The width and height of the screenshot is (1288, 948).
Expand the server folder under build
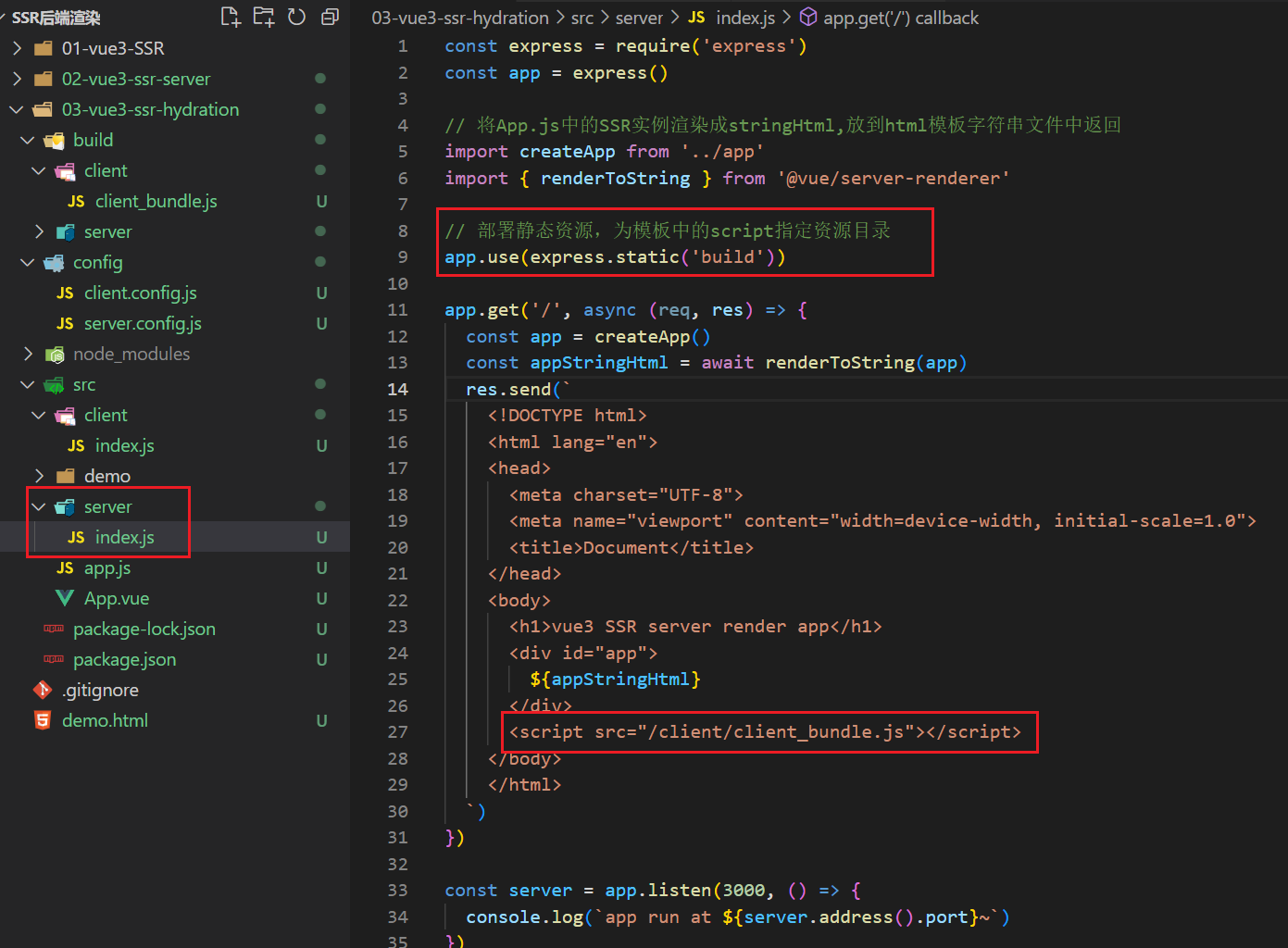(39, 231)
